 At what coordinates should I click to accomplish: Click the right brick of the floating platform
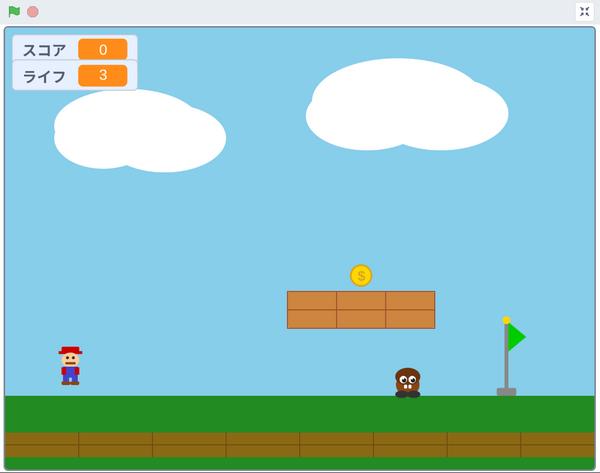[410, 310]
